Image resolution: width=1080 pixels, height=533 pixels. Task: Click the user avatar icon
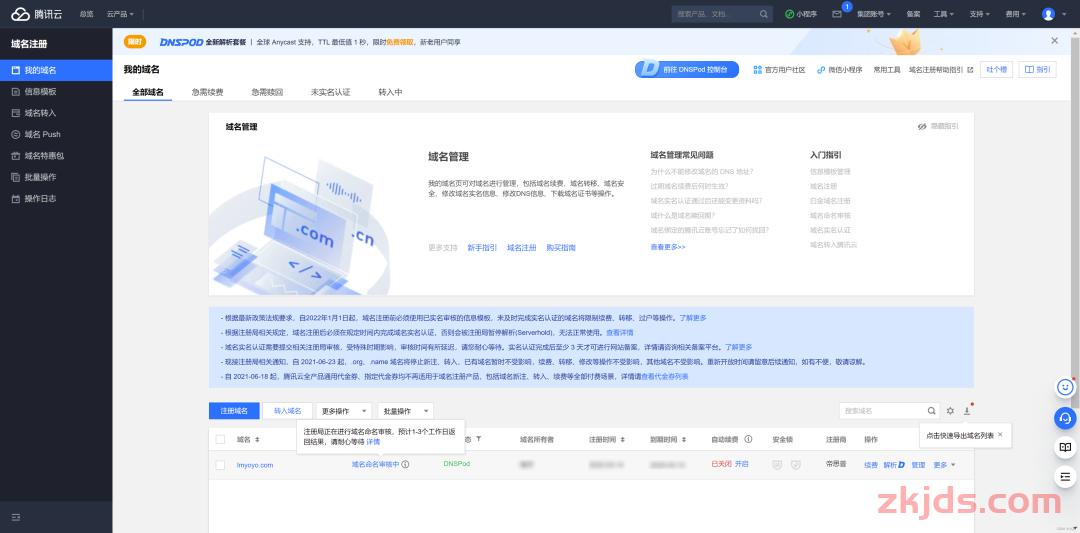1048,14
